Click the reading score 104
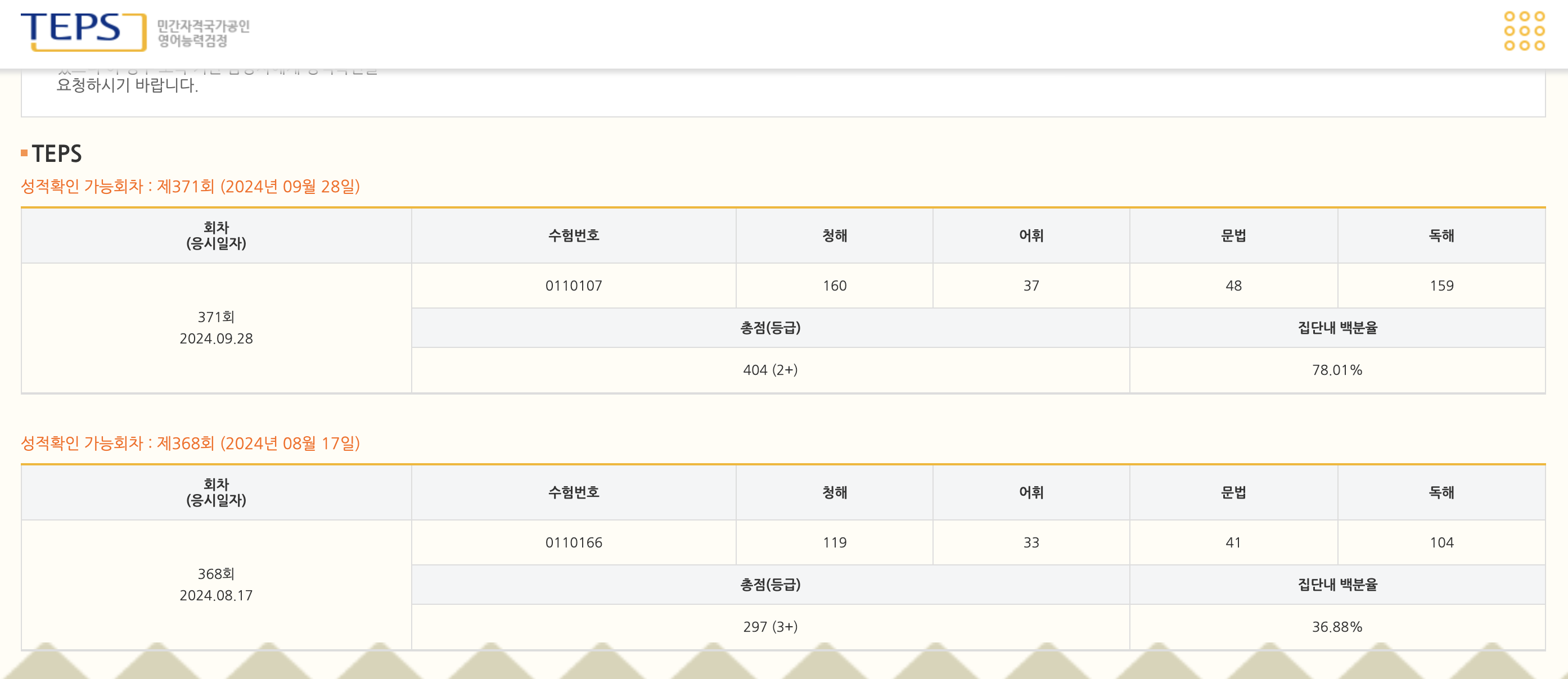The image size is (1568, 679). coord(1441,543)
